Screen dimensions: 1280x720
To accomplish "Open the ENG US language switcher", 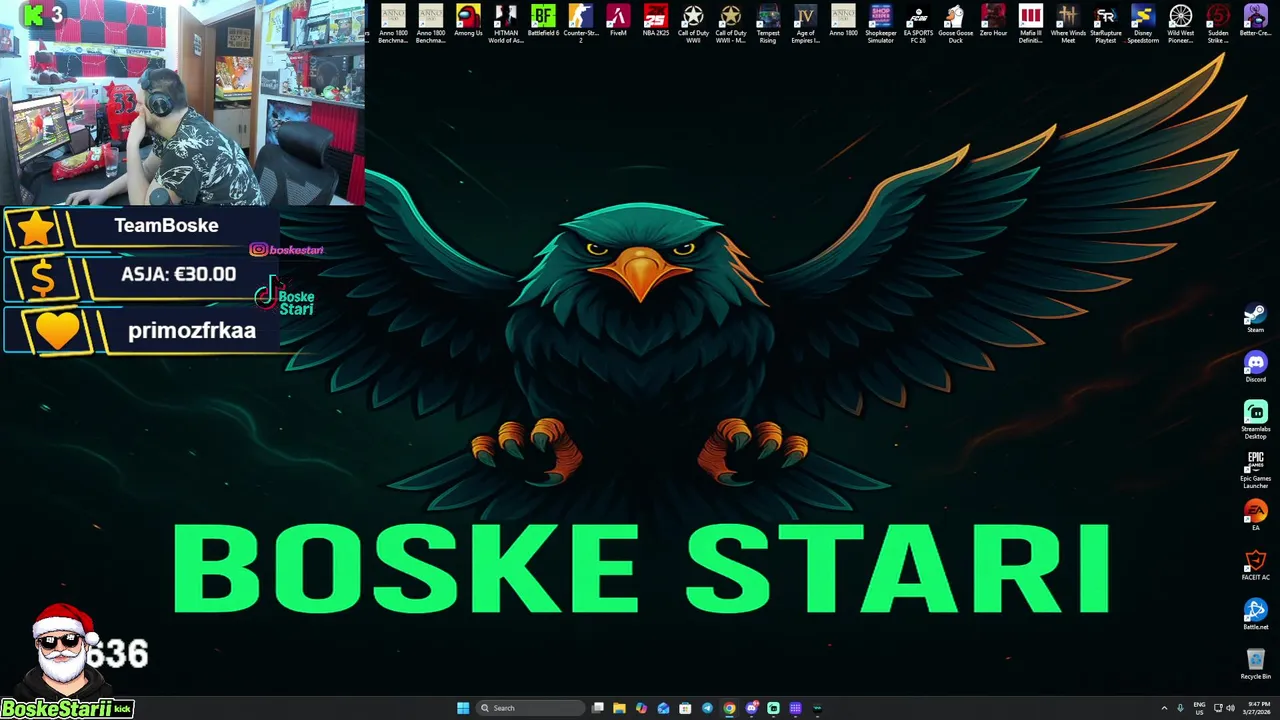I will coord(1199,708).
